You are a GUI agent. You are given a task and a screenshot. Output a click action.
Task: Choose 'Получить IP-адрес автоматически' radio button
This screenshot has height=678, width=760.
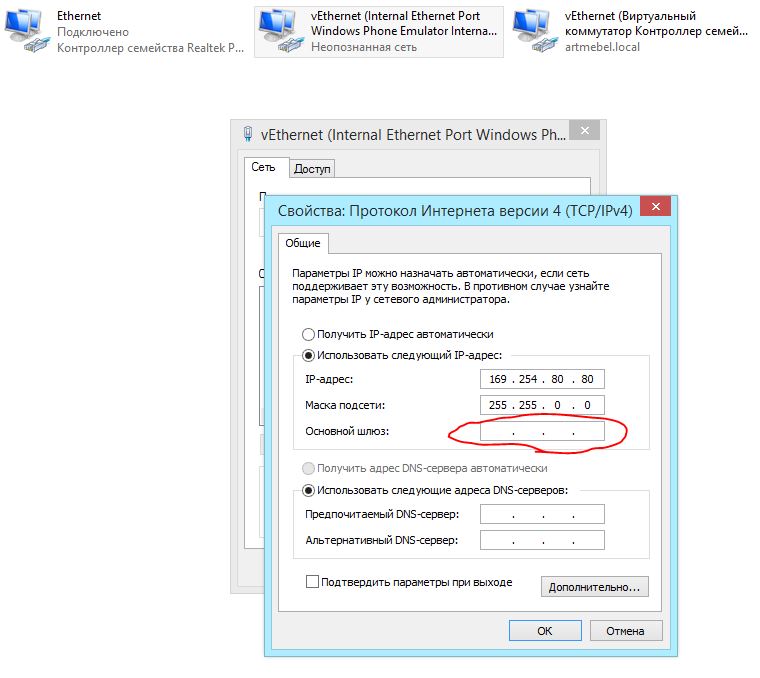tap(308, 334)
